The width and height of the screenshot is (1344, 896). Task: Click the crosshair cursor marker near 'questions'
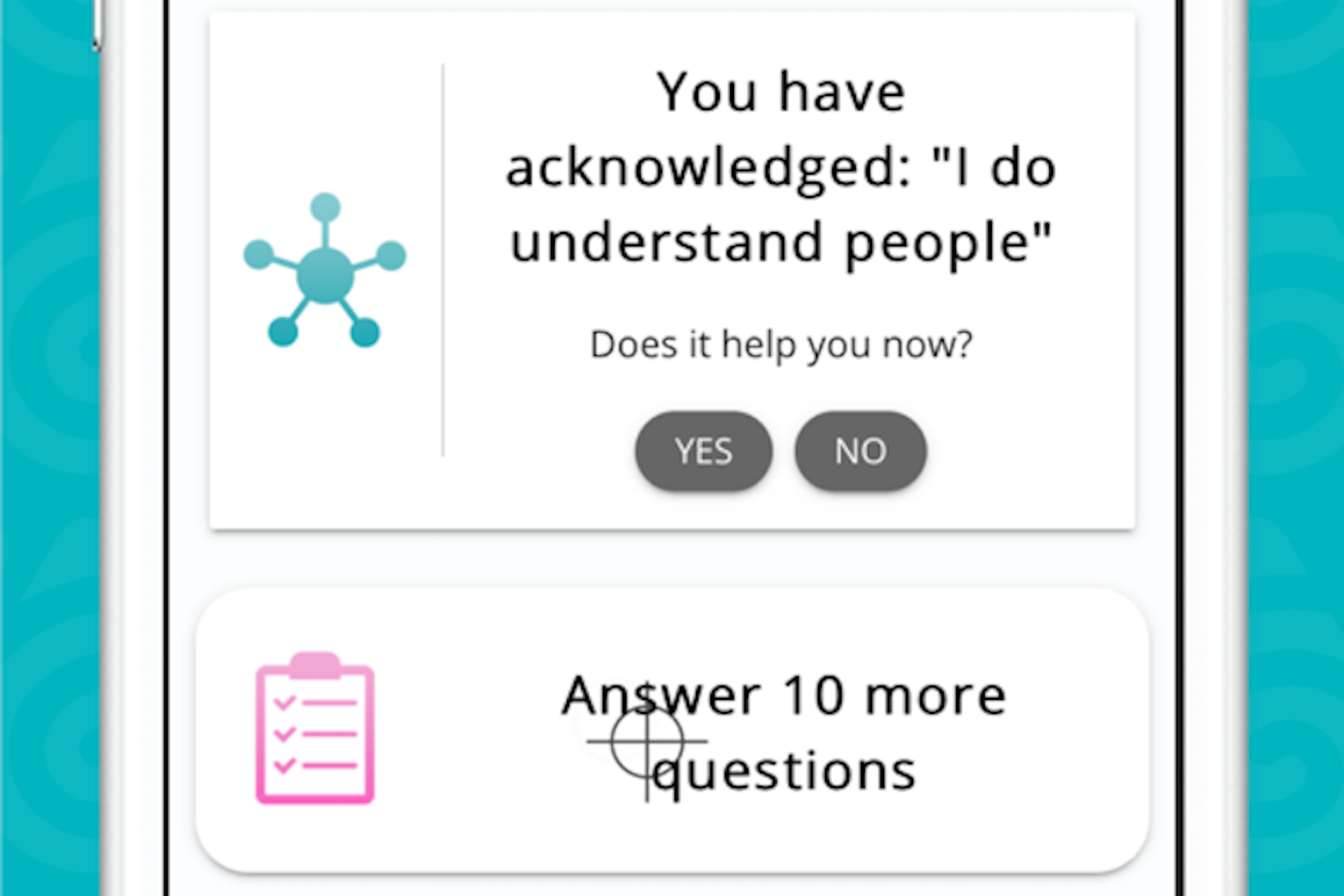[x=647, y=742]
